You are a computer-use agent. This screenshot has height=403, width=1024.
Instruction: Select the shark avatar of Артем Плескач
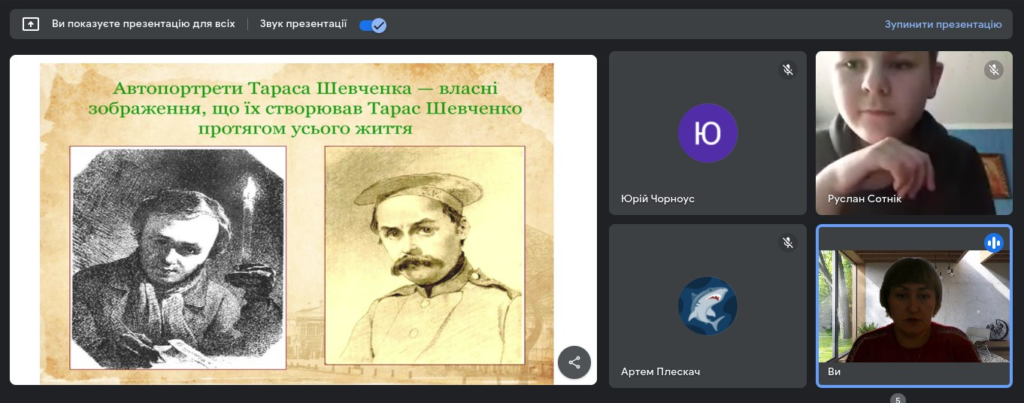[708, 306]
